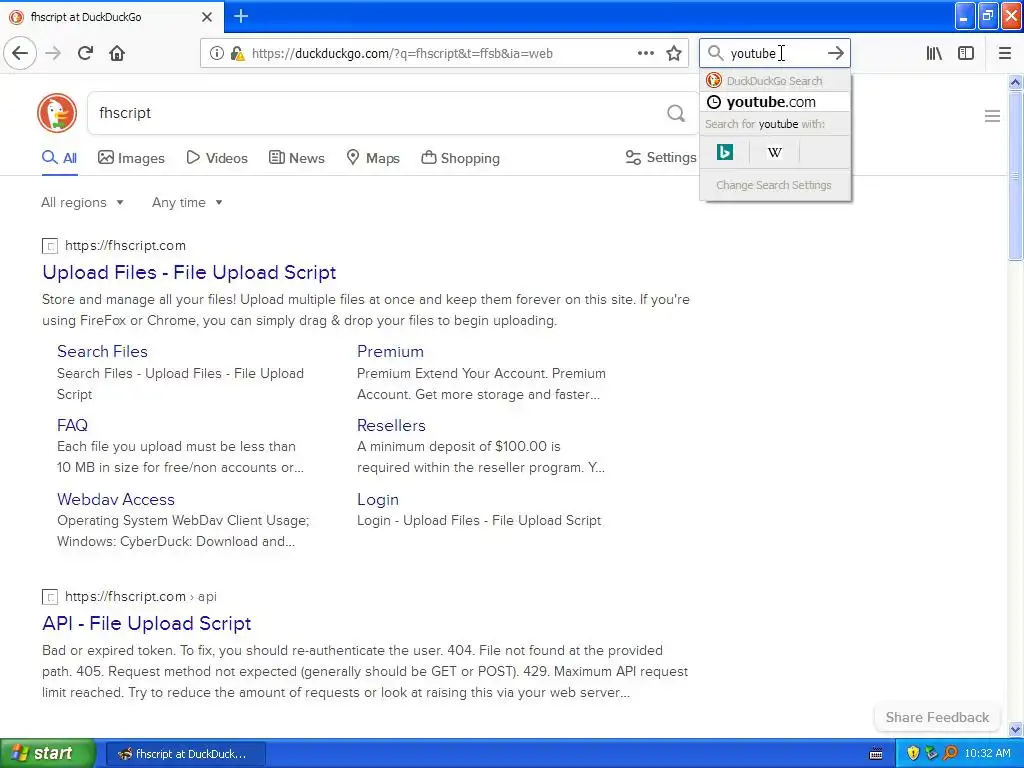The image size is (1024, 768).
Task: Open a new browser tab
Action: pyautogui.click(x=241, y=16)
